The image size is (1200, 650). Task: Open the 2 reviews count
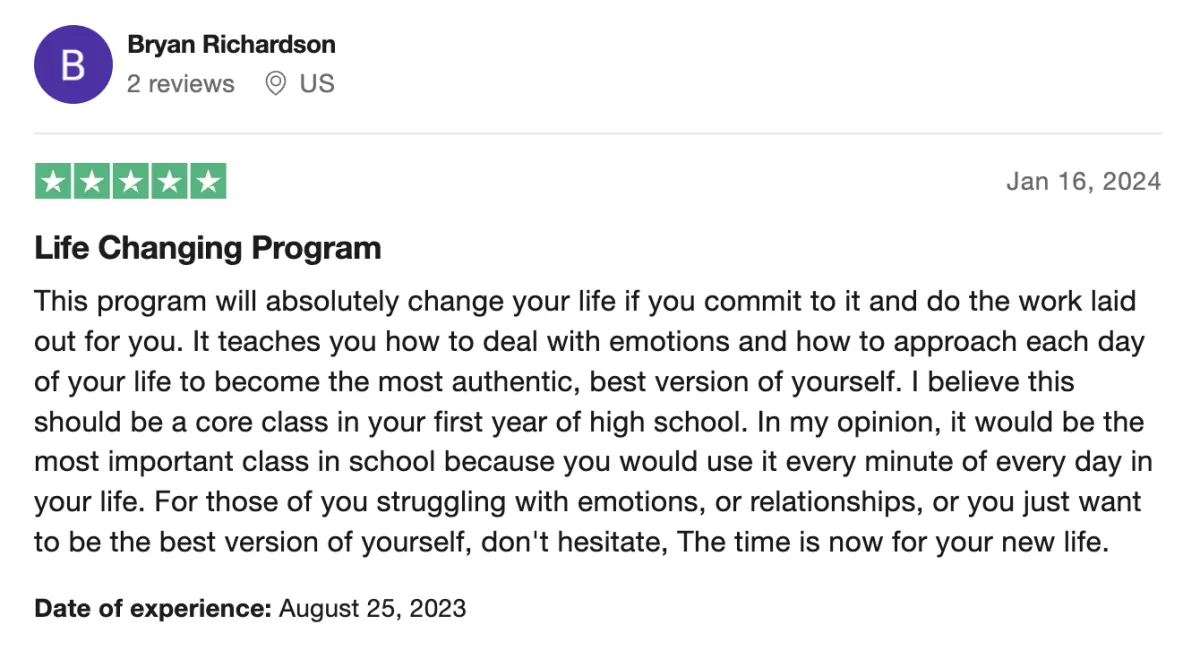coord(180,84)
